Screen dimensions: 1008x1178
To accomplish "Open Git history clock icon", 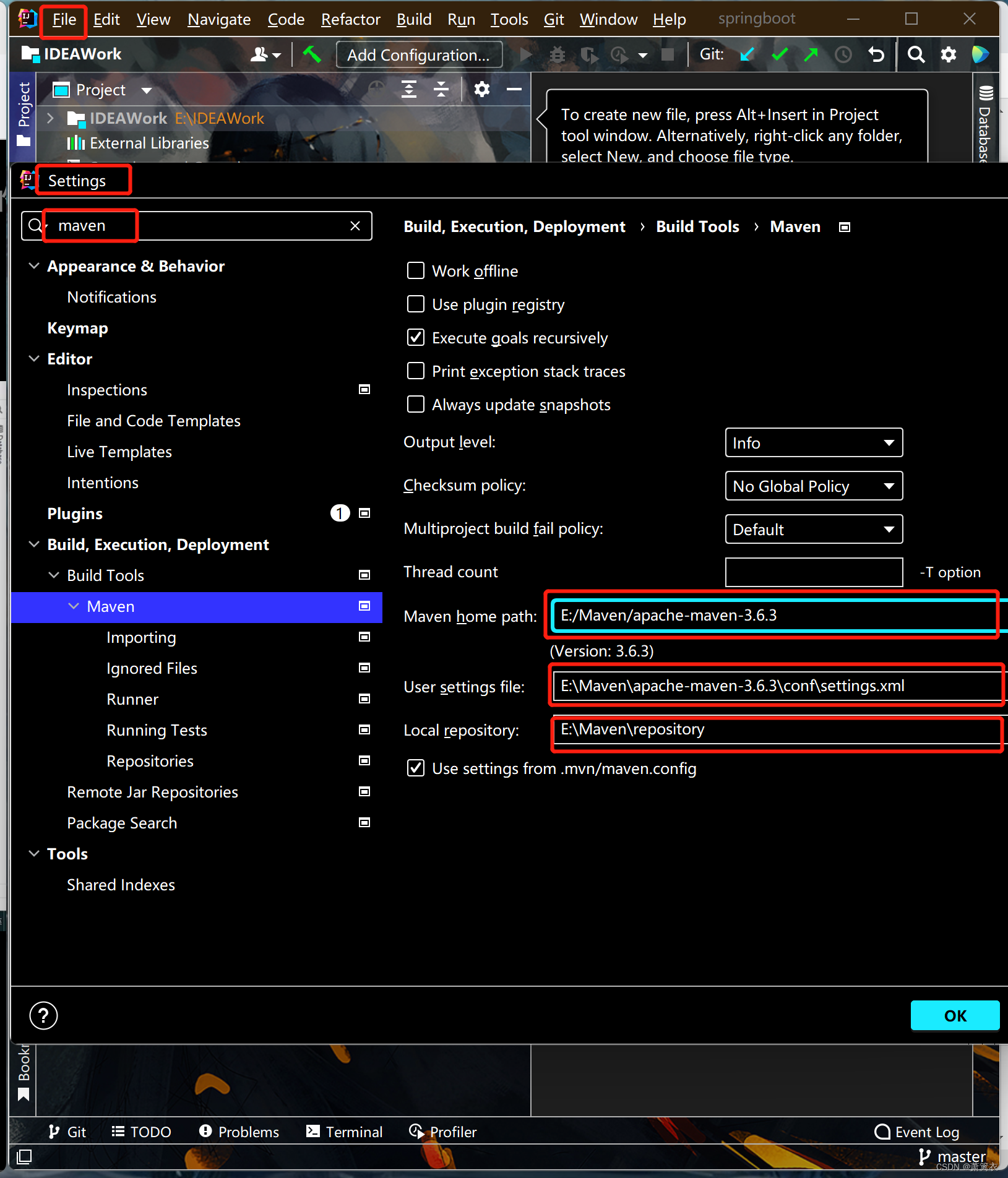I will click(843, 54).
